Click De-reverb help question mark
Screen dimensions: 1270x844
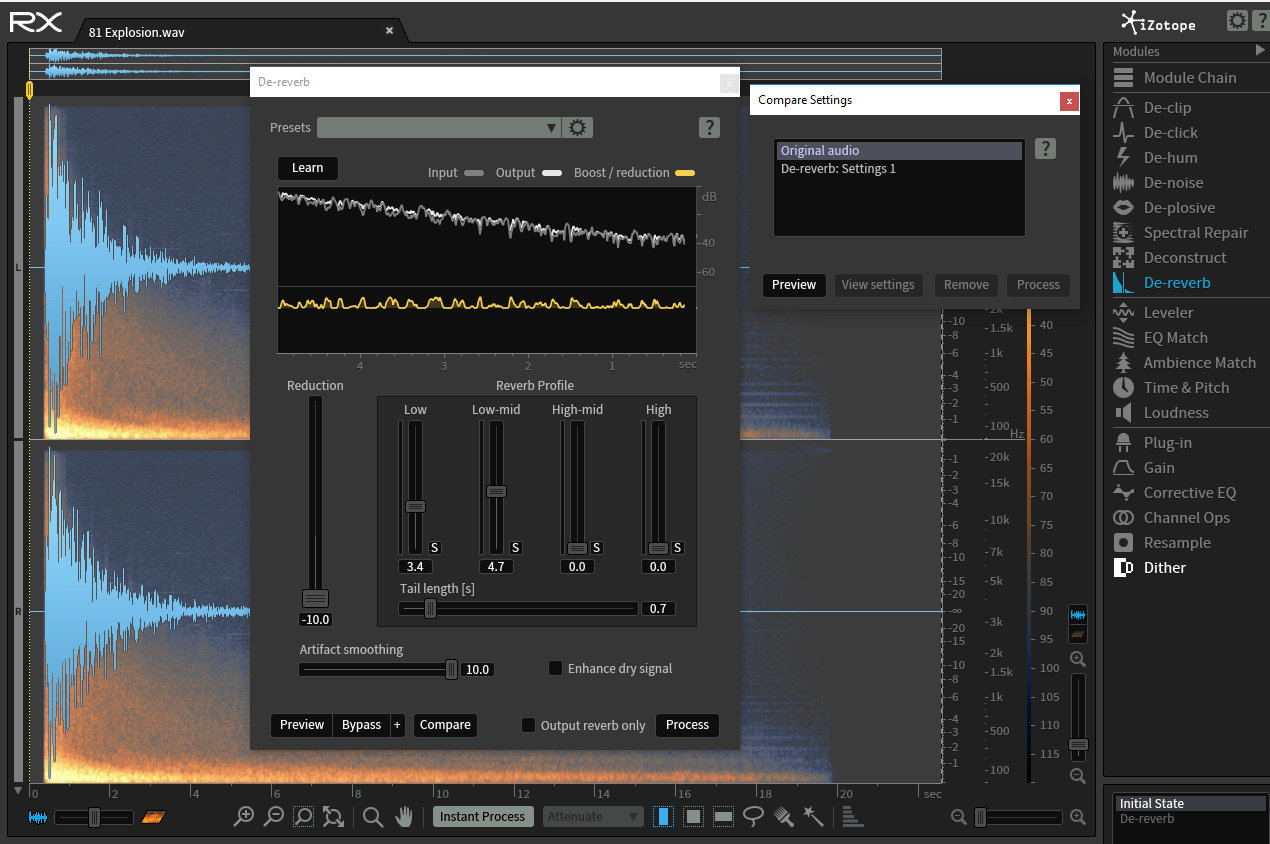point(709,127)
